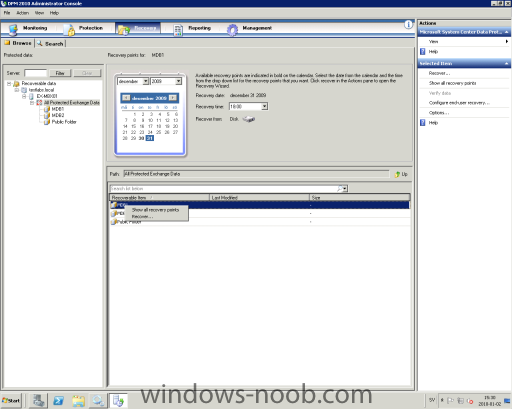This screenshot has height=409, width=512.
Task: Select december 30 on the calendar
Action: pyautogui.click(x=141, y=138)
